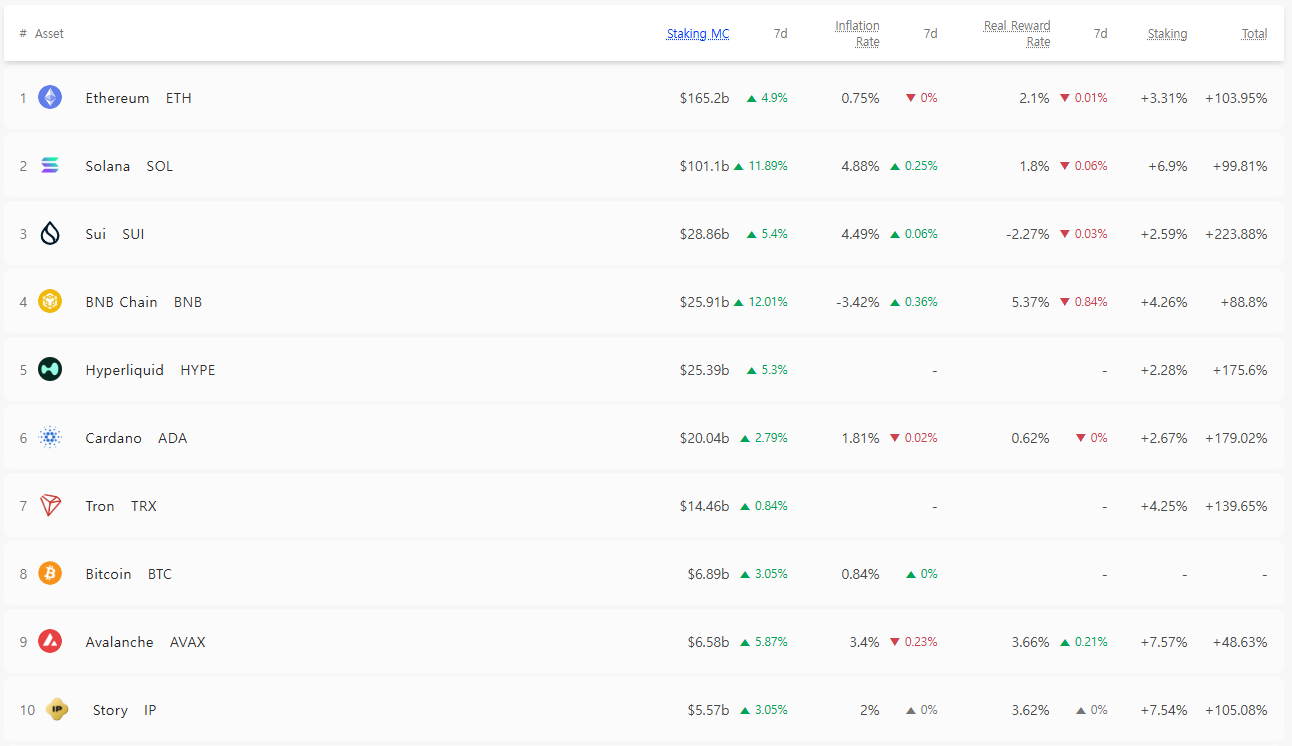Open the Solana asset name
The width and height of the screenshot is (1292, 746).
click(108, 166)
